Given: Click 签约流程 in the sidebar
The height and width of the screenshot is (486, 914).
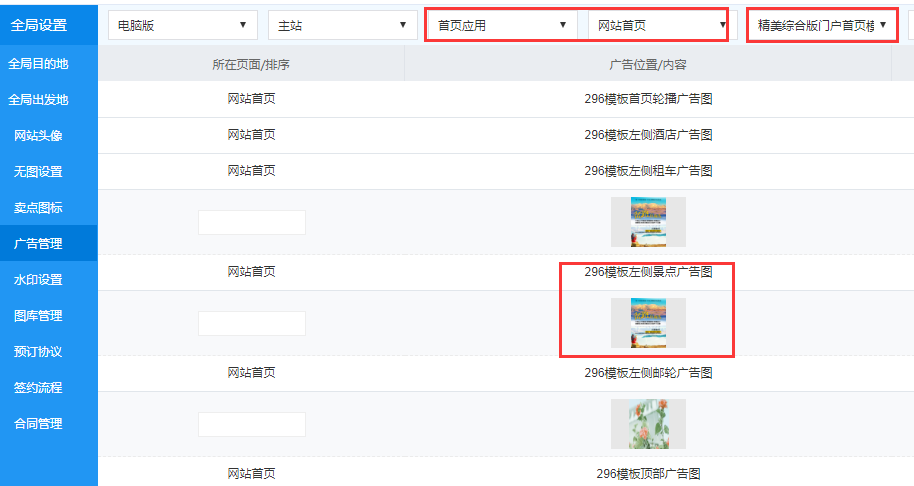Looking at the screenshot, I should tap(38, 388).
